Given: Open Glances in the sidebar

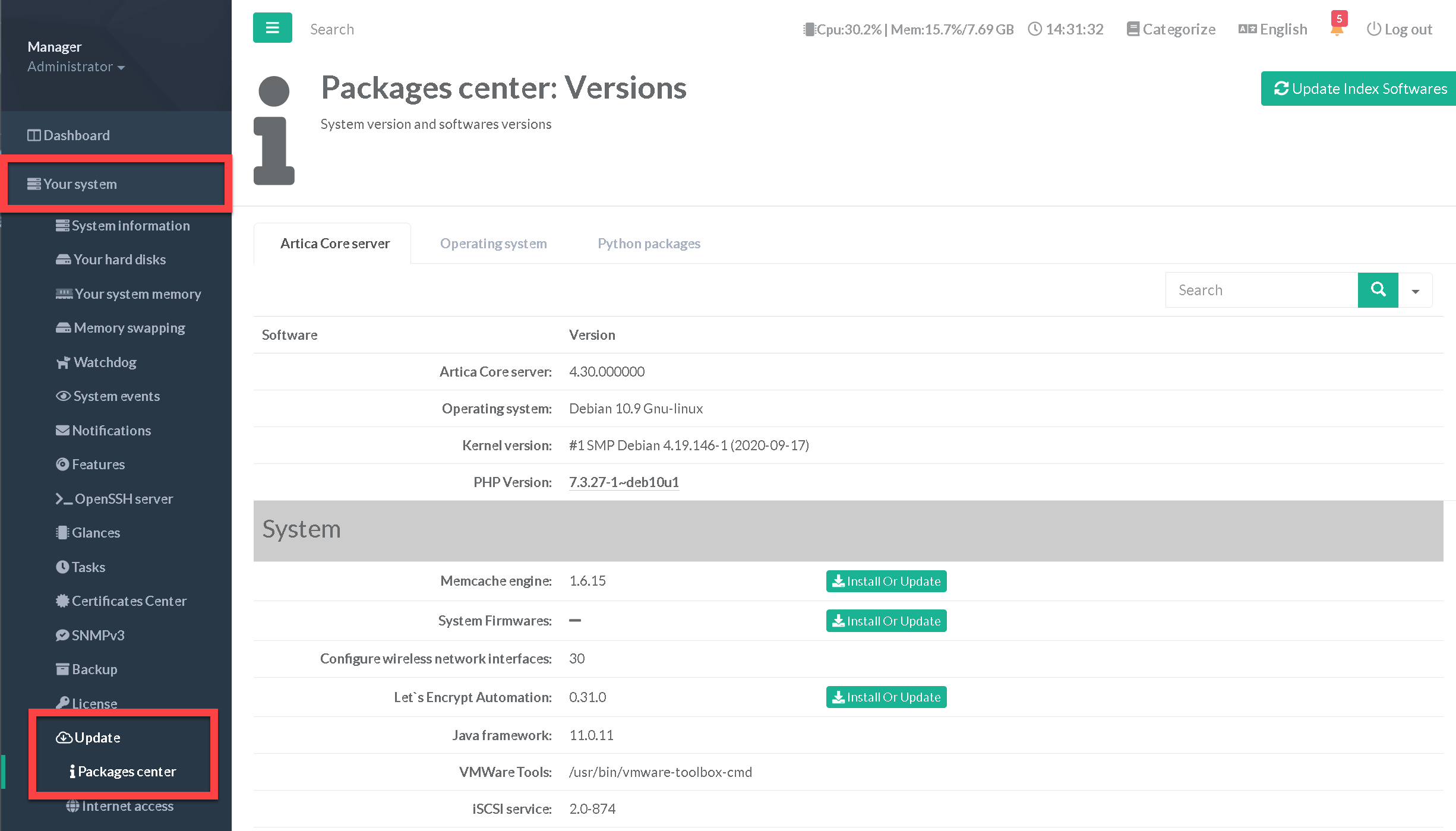Looking at the screenshot, I should pyautogui.click(x=96, y=533).
